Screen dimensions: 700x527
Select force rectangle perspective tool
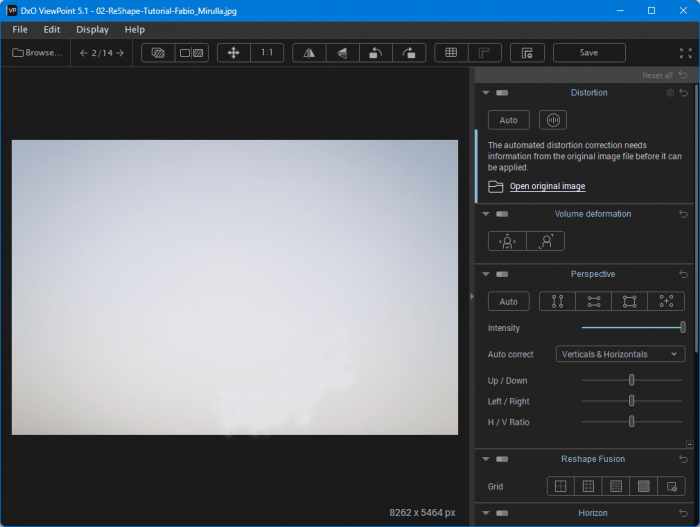point(630,301)
